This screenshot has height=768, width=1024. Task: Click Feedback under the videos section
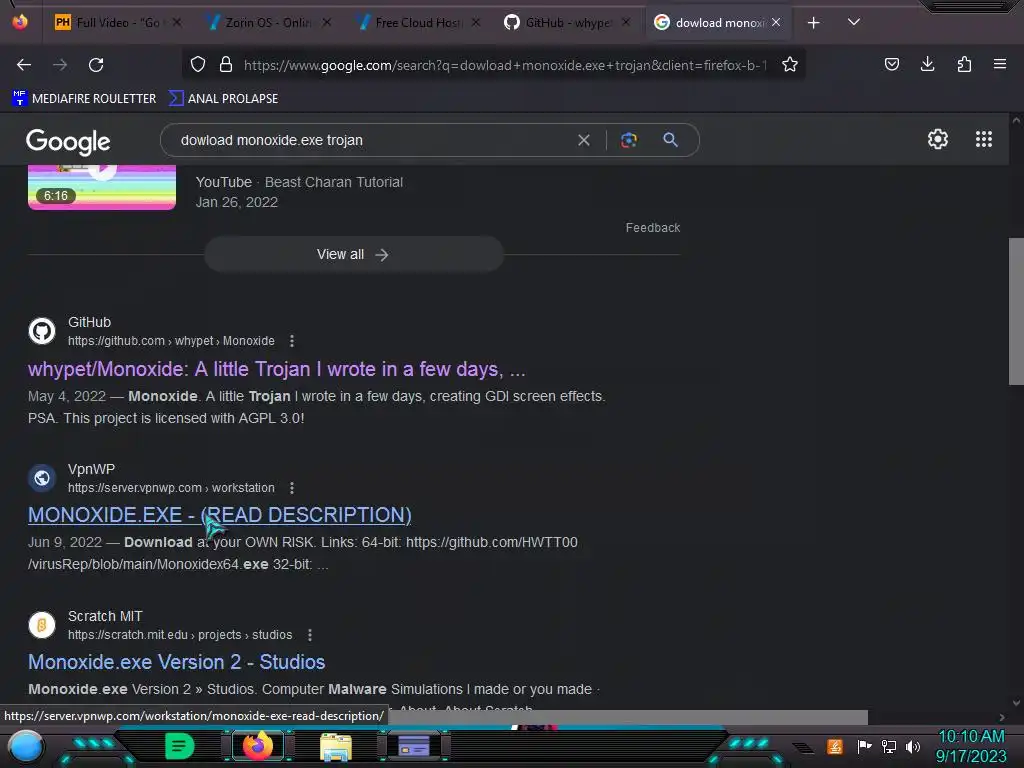pos(652,228)
